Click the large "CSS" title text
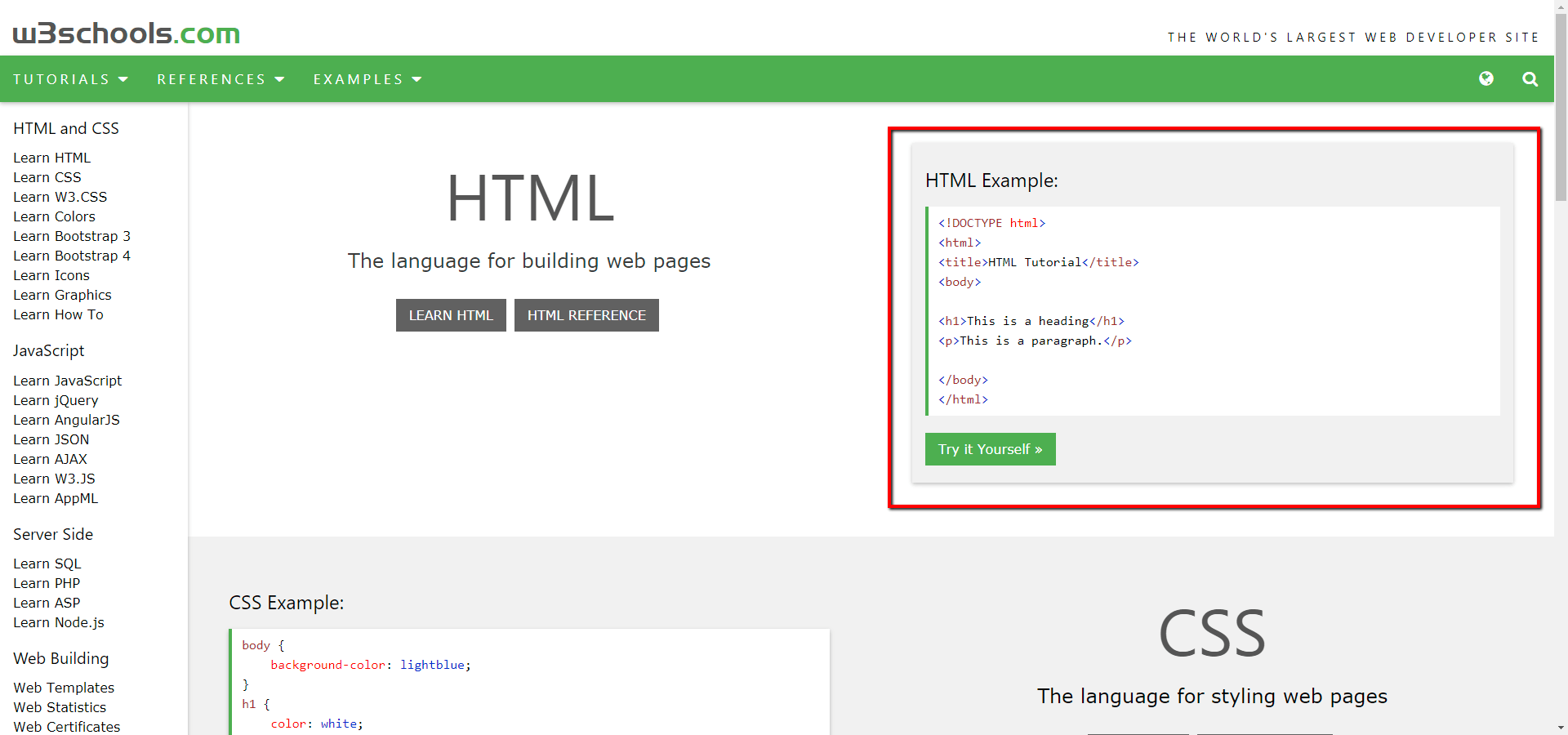This screenshot has height=735, width=1568. [x=1212, y=634]
